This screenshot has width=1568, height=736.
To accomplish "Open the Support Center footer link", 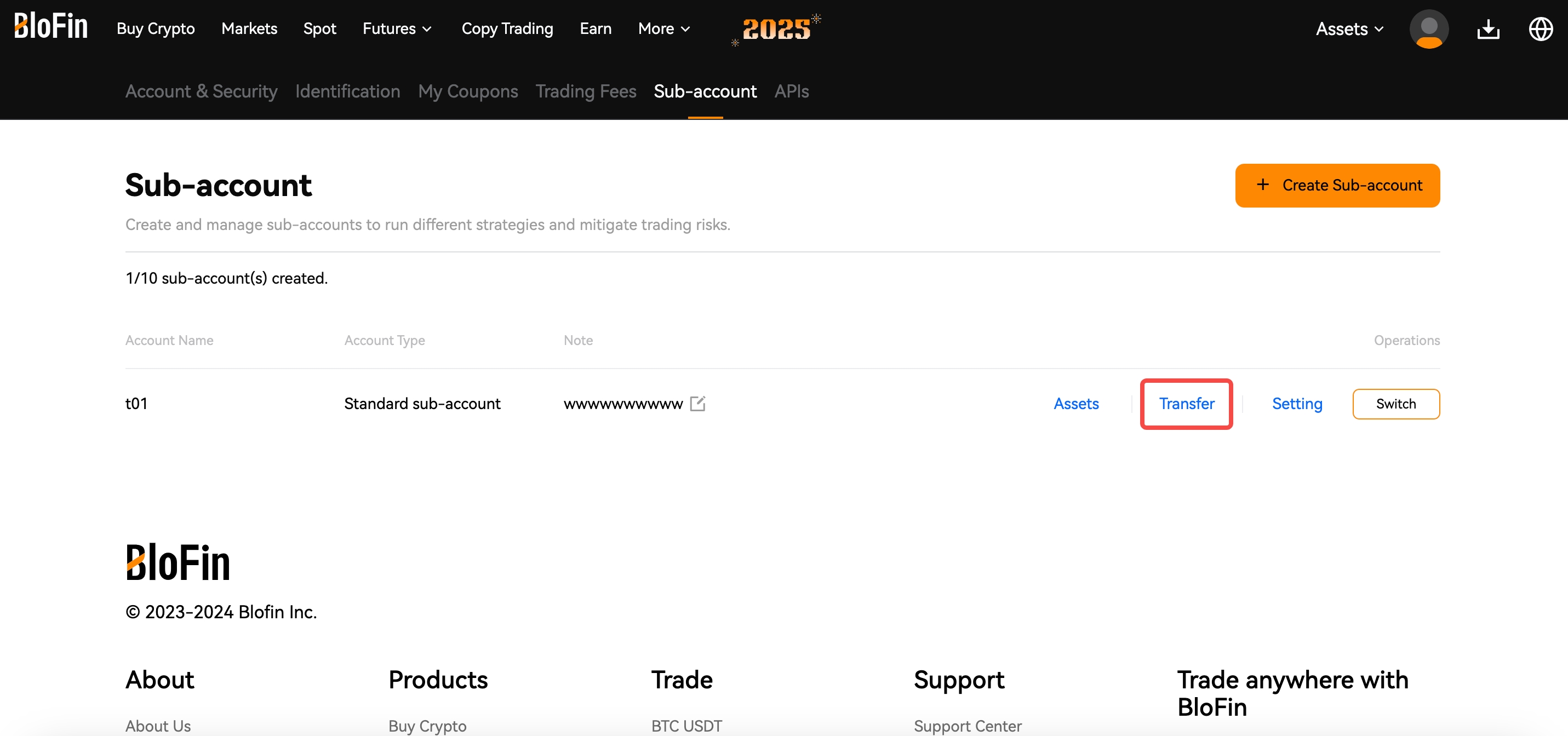I will click(x=967, y=726).
